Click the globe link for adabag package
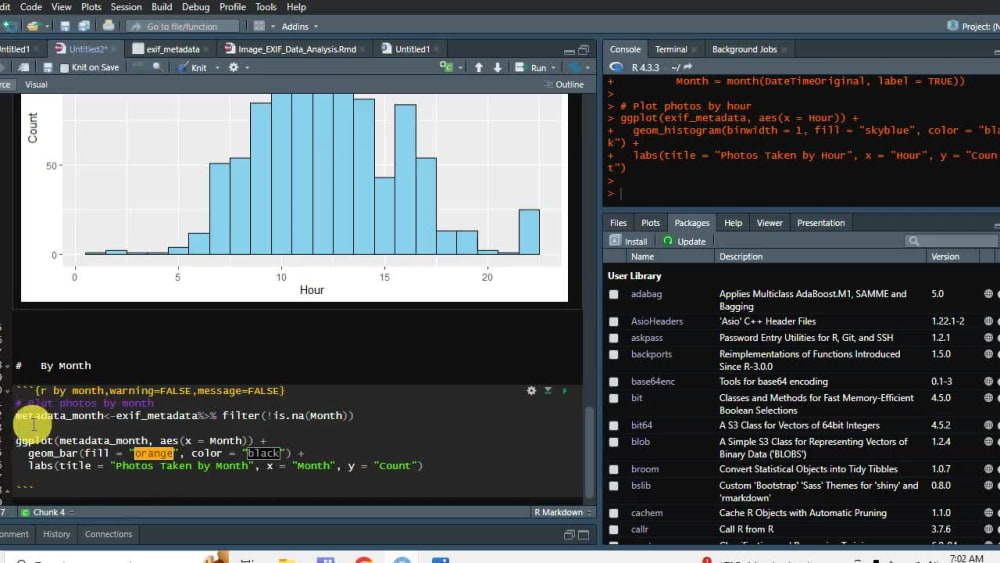Screen dimensions: 1000x563 point(988,294)
